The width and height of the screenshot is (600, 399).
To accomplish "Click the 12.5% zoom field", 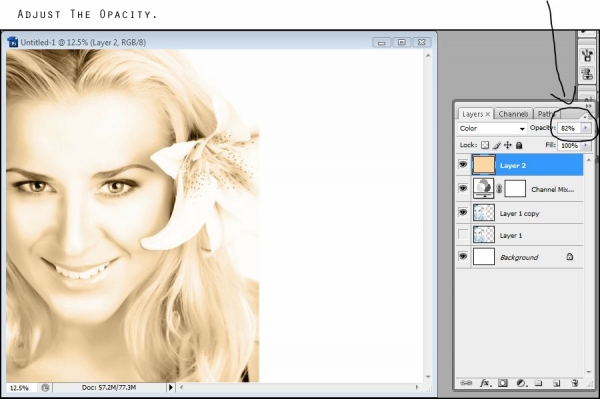I will point(21,388).
